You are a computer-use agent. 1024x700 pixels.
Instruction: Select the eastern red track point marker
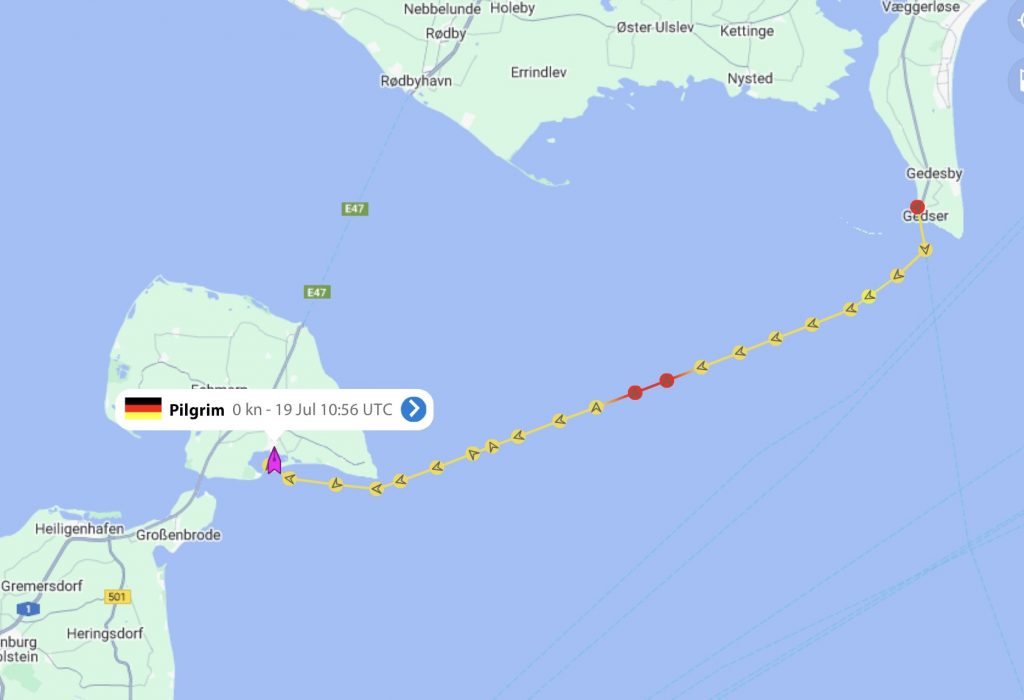[x=666, y=380]
